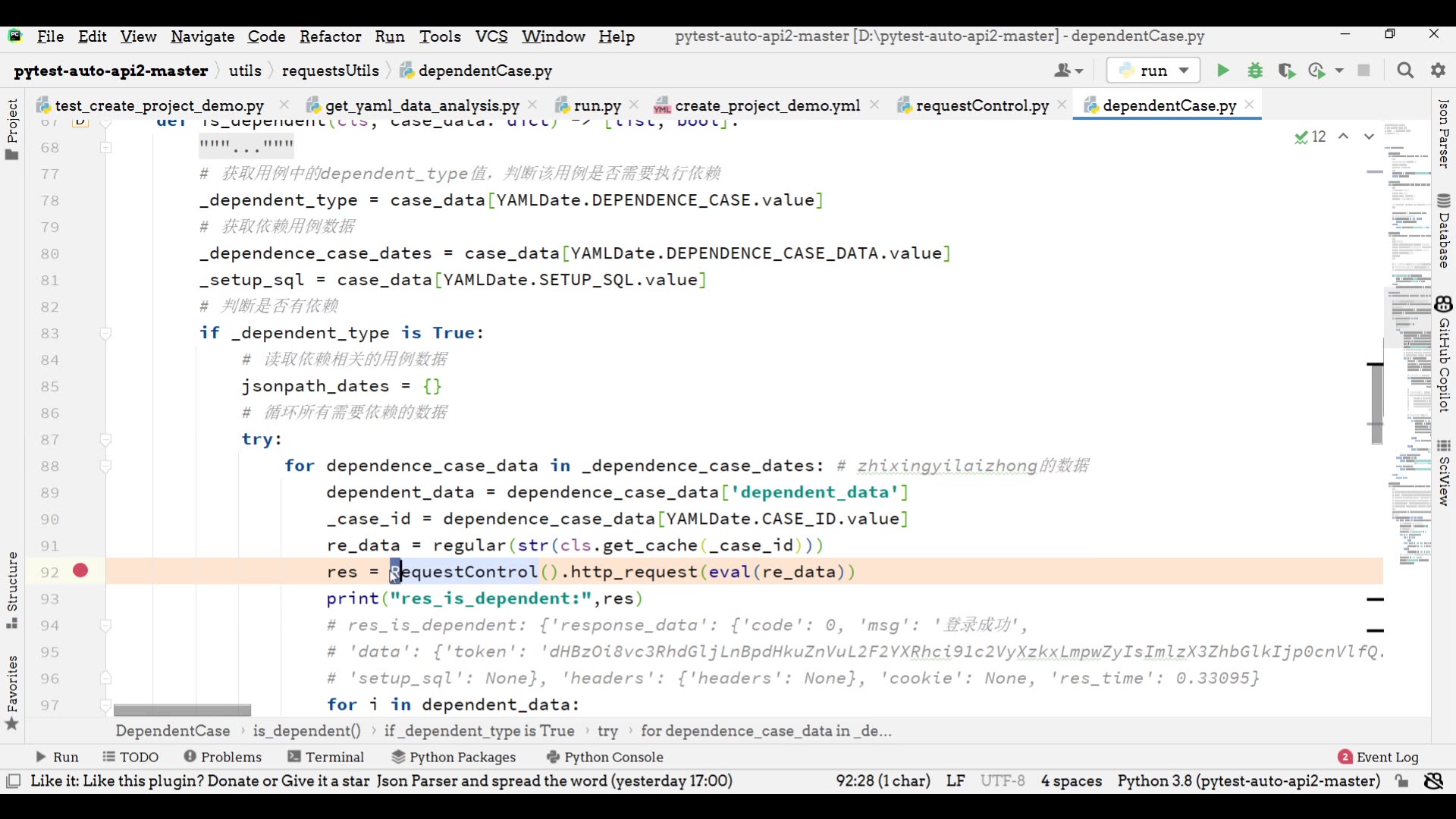1456x819 pixels.
Task: Click the Stop square icon
Action: point(1364,71)
